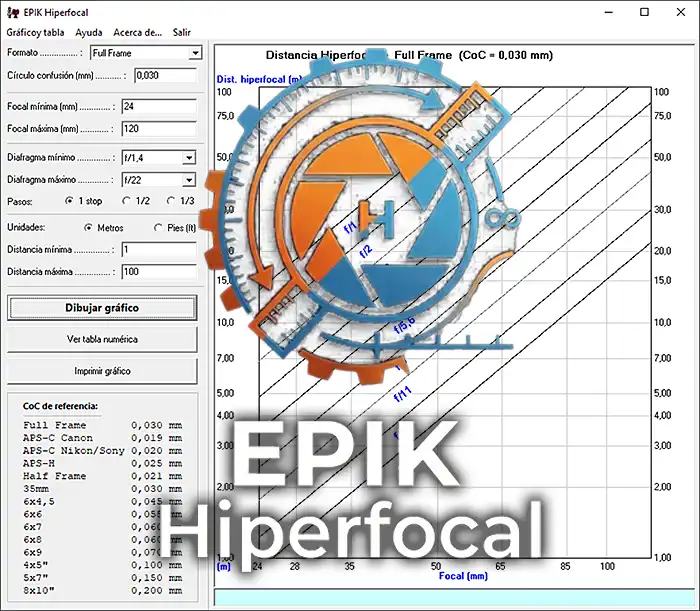Image resolution: width=700 pixels, height=611 pixels.
Task: Open the Gráficoy tabla menu
Action: pyautogui.click(x=35, y=33)
